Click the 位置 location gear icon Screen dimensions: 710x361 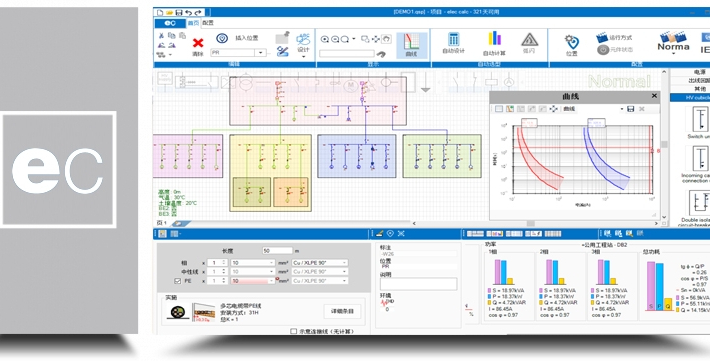[x=571, y=42]
